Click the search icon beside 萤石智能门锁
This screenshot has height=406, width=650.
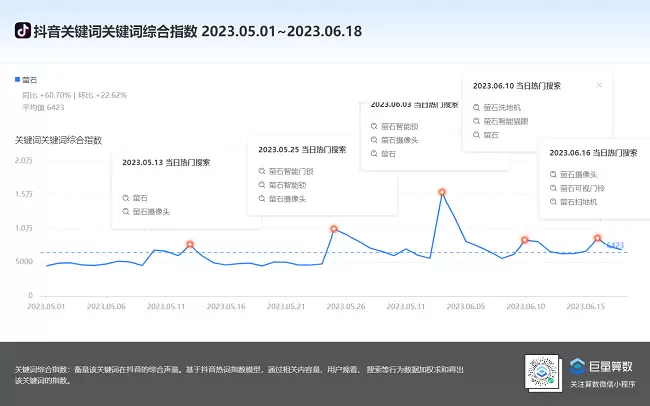tap(261, 171)
